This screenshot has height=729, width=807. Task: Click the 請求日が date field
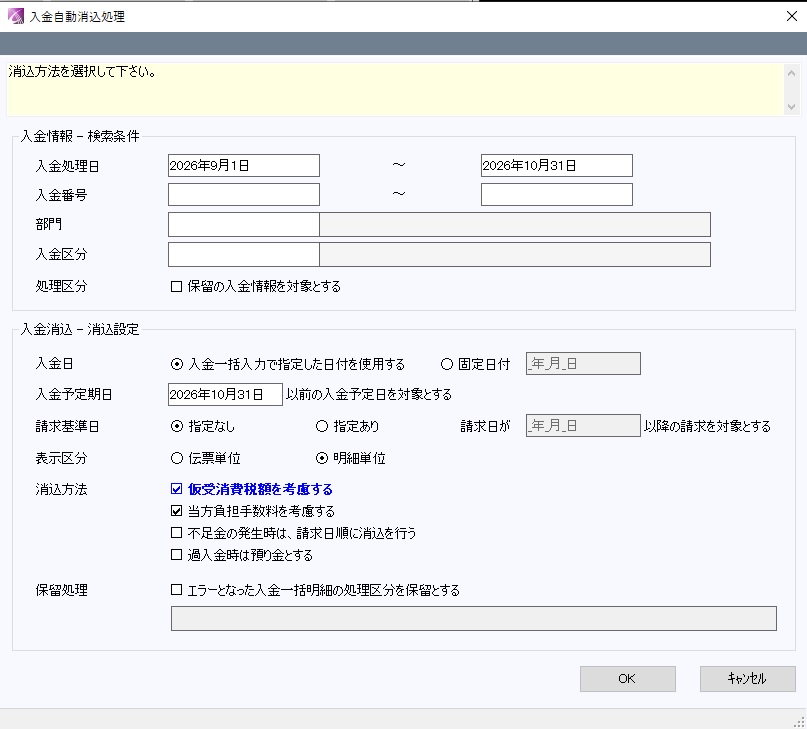coord(583,426)
